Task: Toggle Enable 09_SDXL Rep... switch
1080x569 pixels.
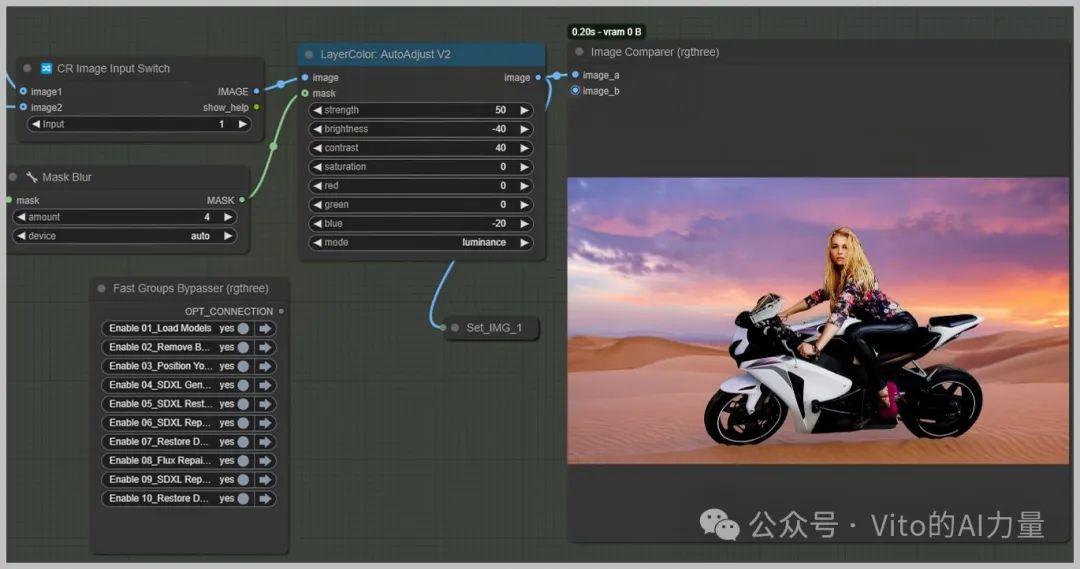Action: tap(243, 479)
